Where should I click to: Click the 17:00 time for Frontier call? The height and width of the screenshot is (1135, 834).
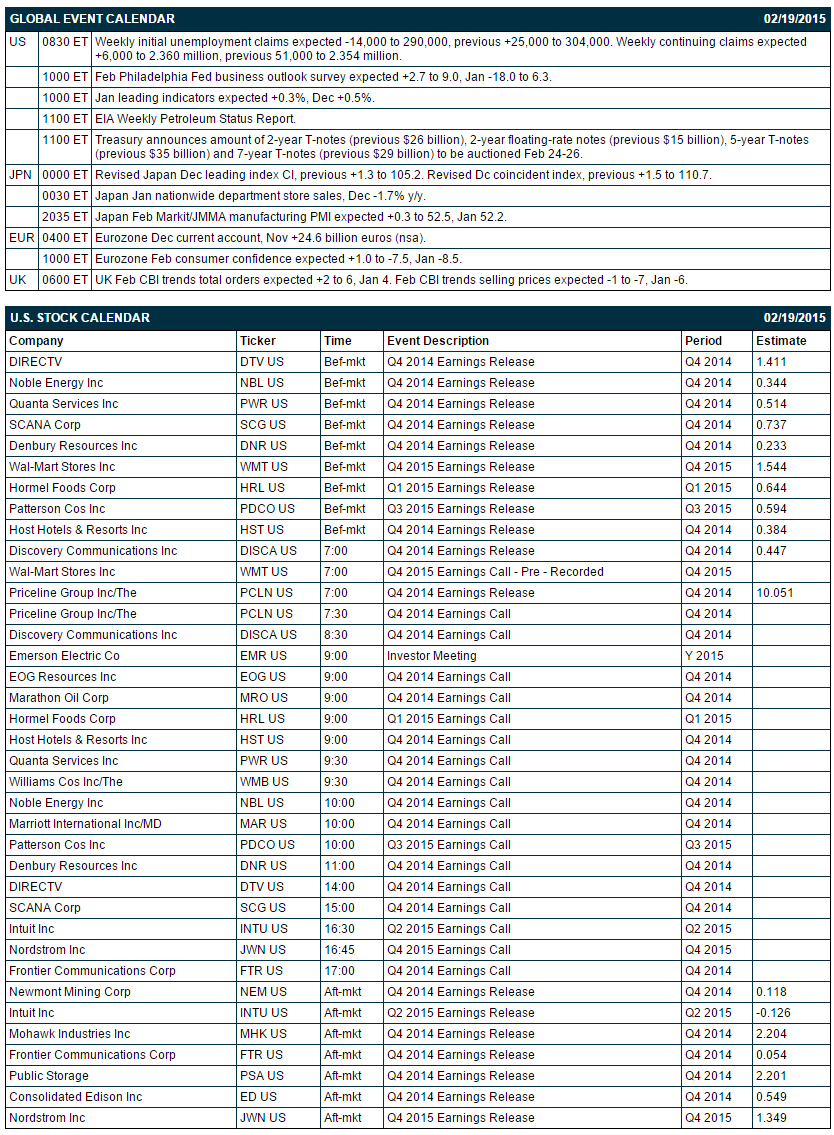coord(340,971)
